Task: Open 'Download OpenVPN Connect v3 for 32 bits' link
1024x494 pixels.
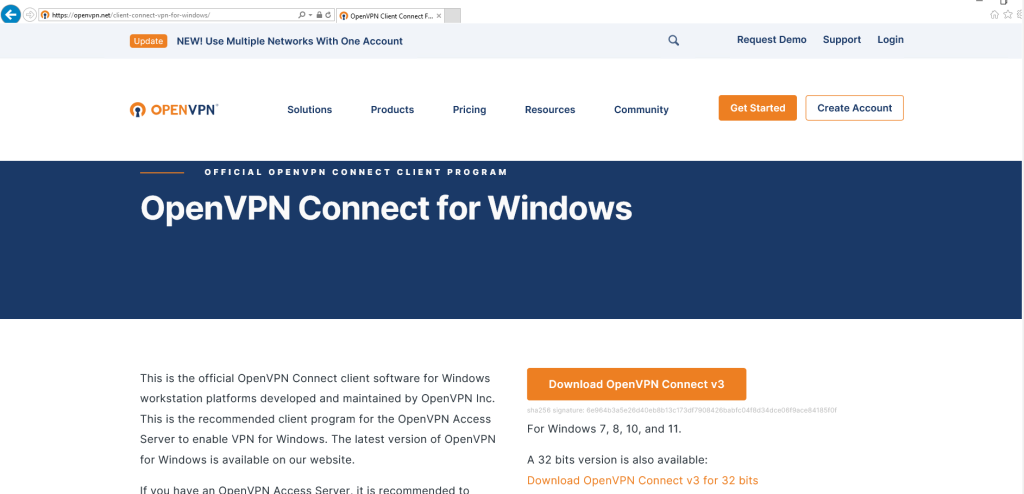Action: click(643, 480)
